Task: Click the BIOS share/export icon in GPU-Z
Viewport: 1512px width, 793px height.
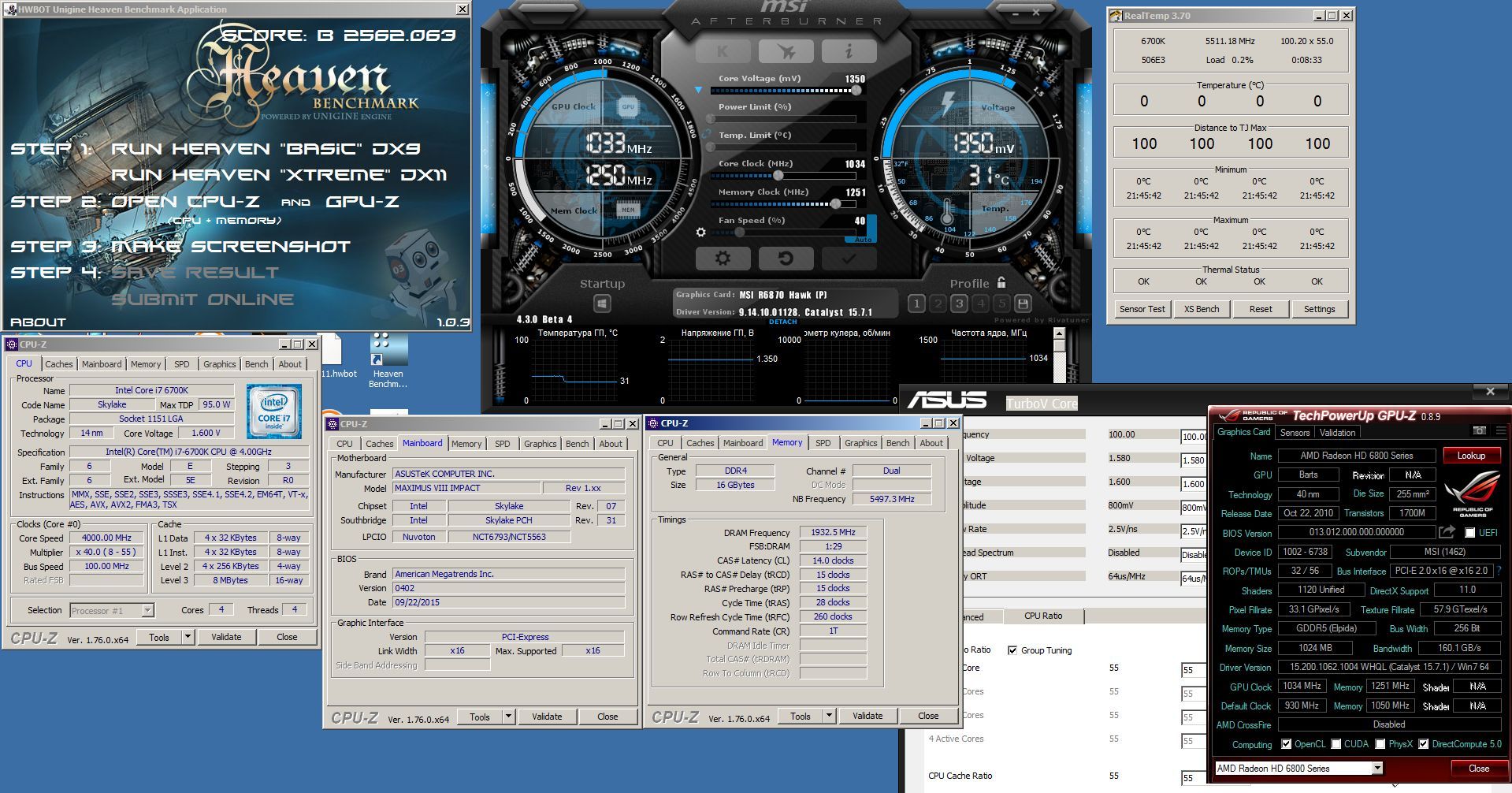Action: coord(1447,532)
